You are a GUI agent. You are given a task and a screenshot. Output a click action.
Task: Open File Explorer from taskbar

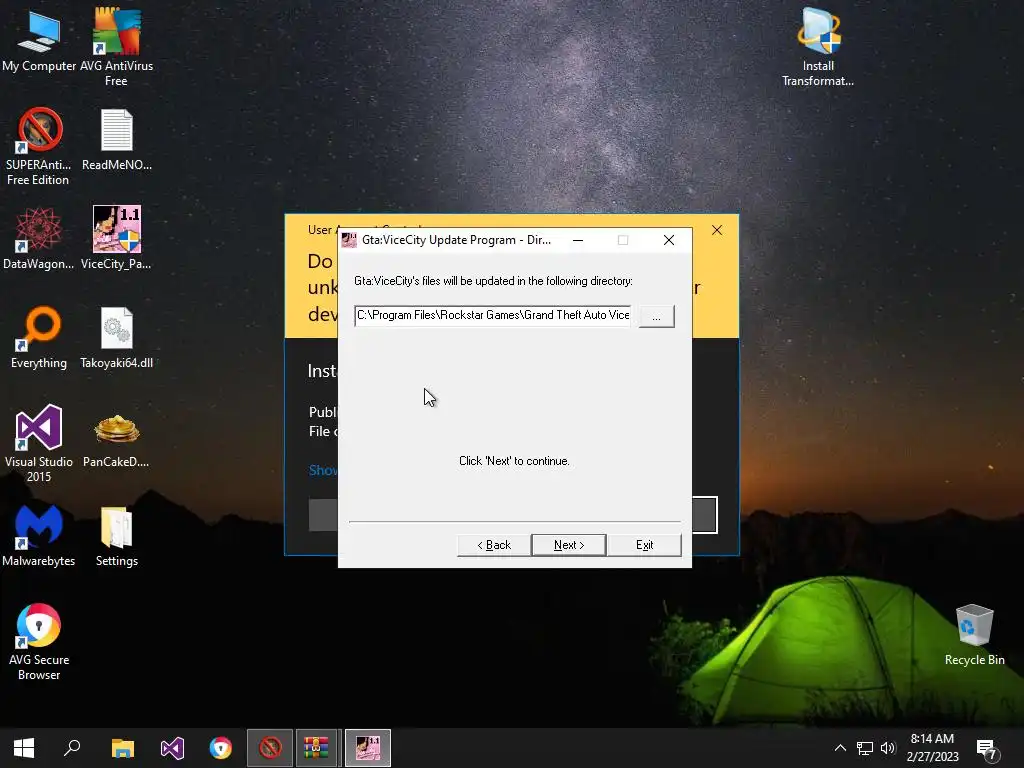tap(123, 748)
